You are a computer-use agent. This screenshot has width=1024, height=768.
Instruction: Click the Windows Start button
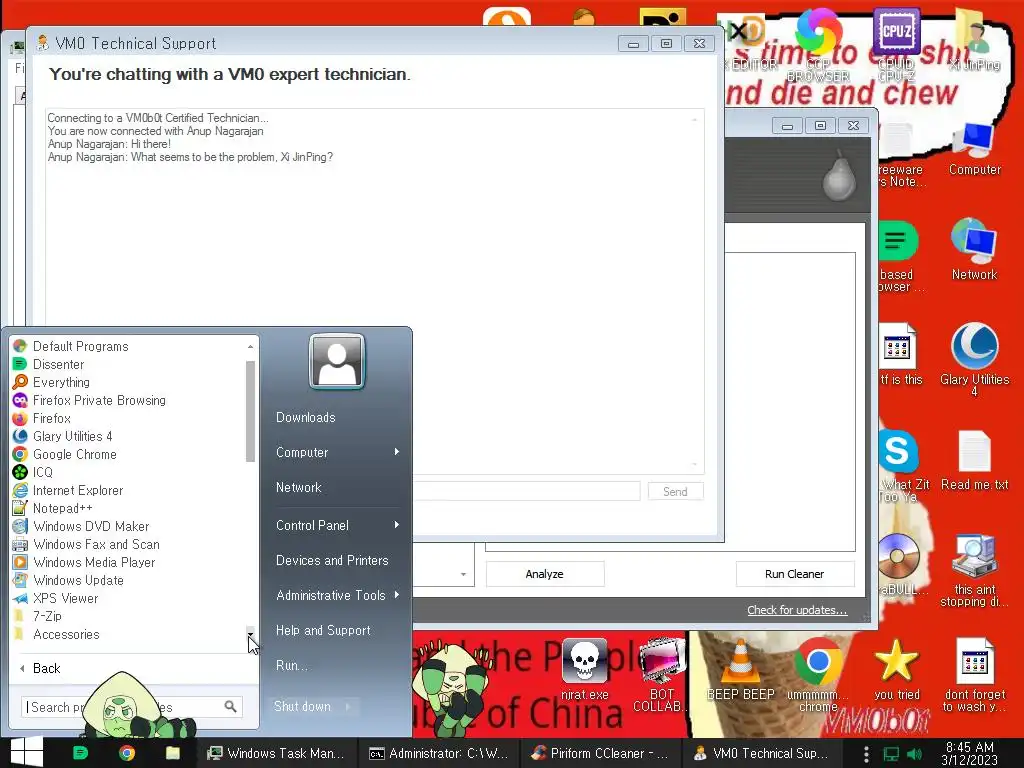27,753
